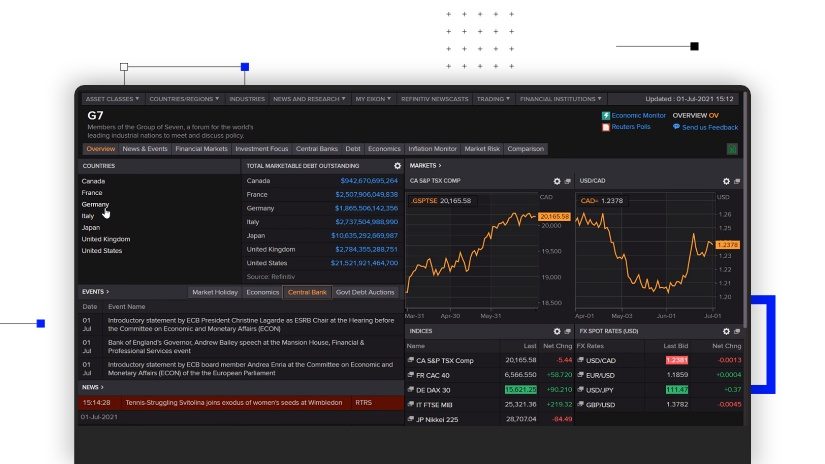Switch to the Investment Focus tab
This screenshot has height=464, width=825.
(x=261, y=149)
